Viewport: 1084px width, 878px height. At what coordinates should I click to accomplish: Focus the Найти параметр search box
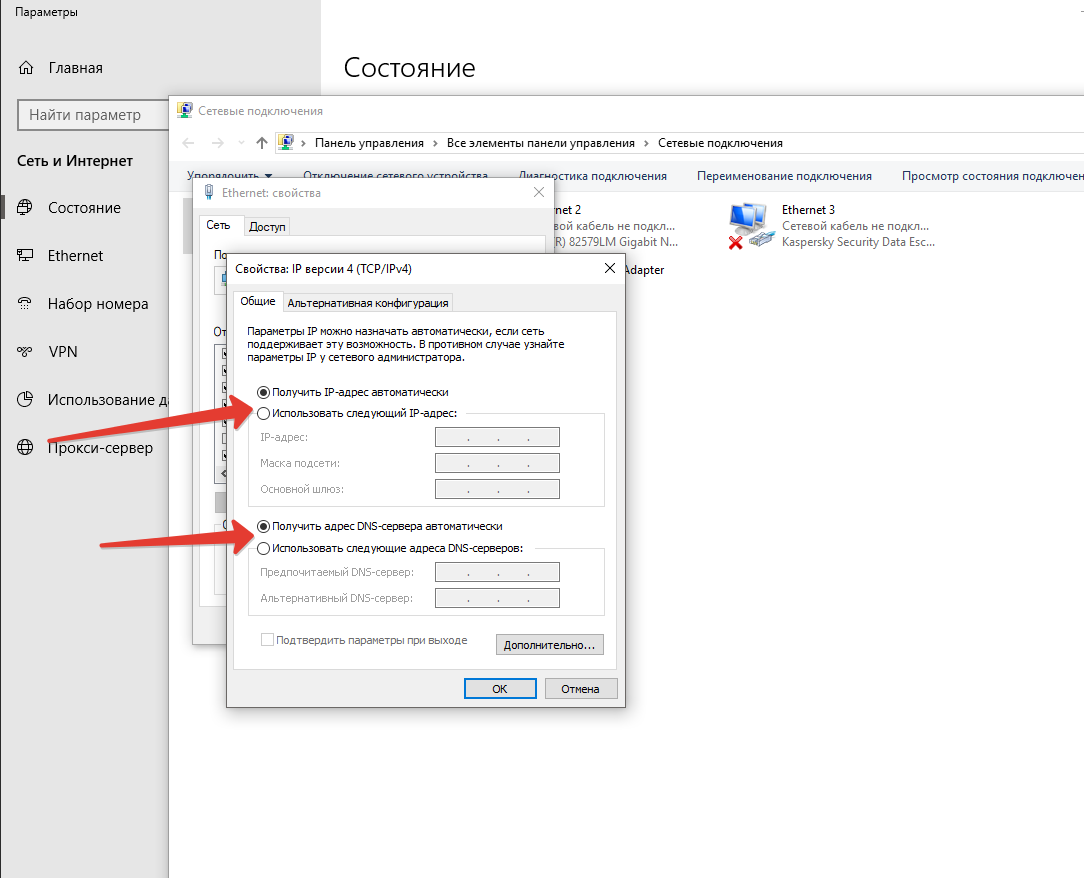pos(93,115)
